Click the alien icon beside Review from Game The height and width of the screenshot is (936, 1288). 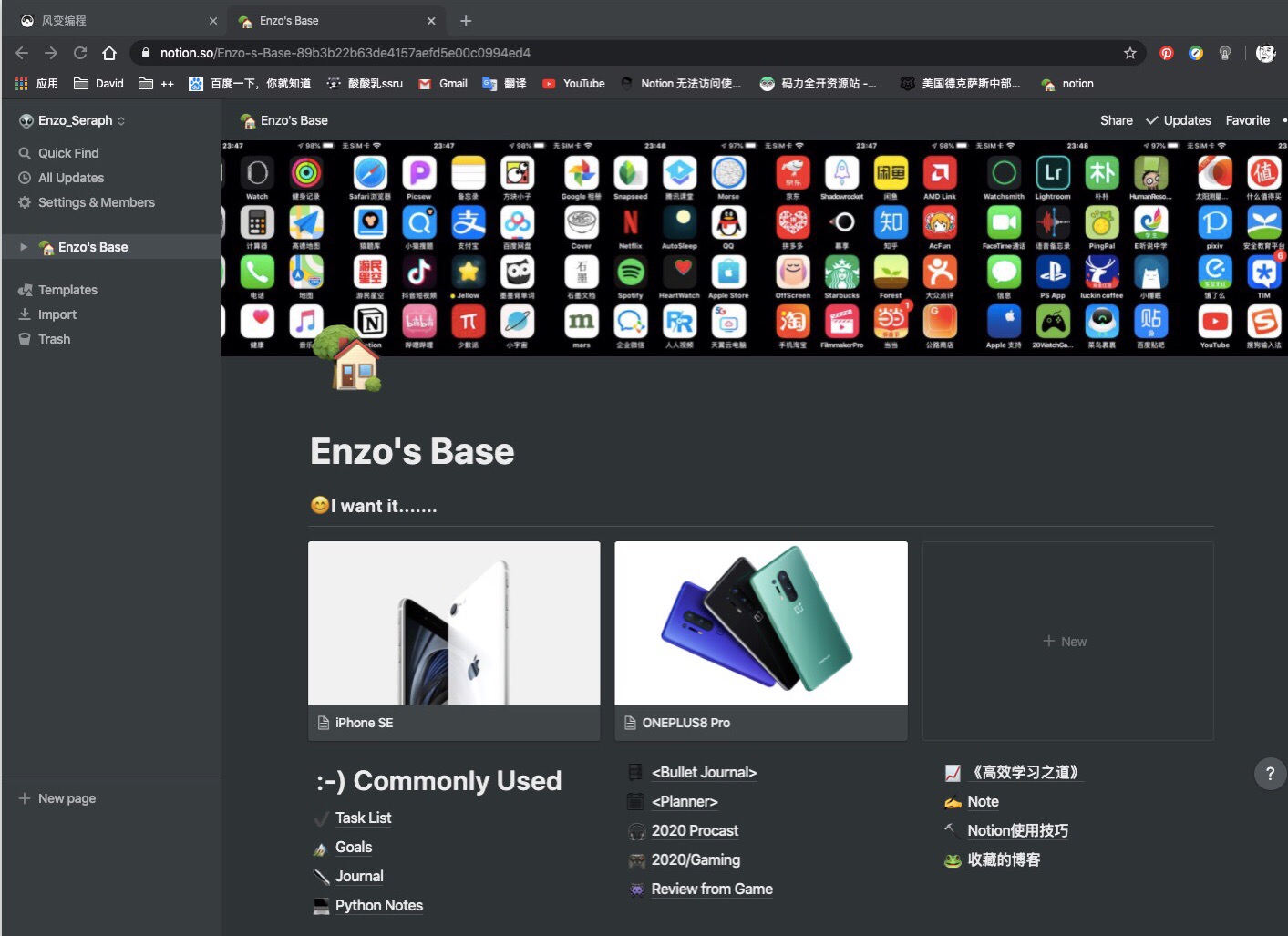tap(636, 890)
